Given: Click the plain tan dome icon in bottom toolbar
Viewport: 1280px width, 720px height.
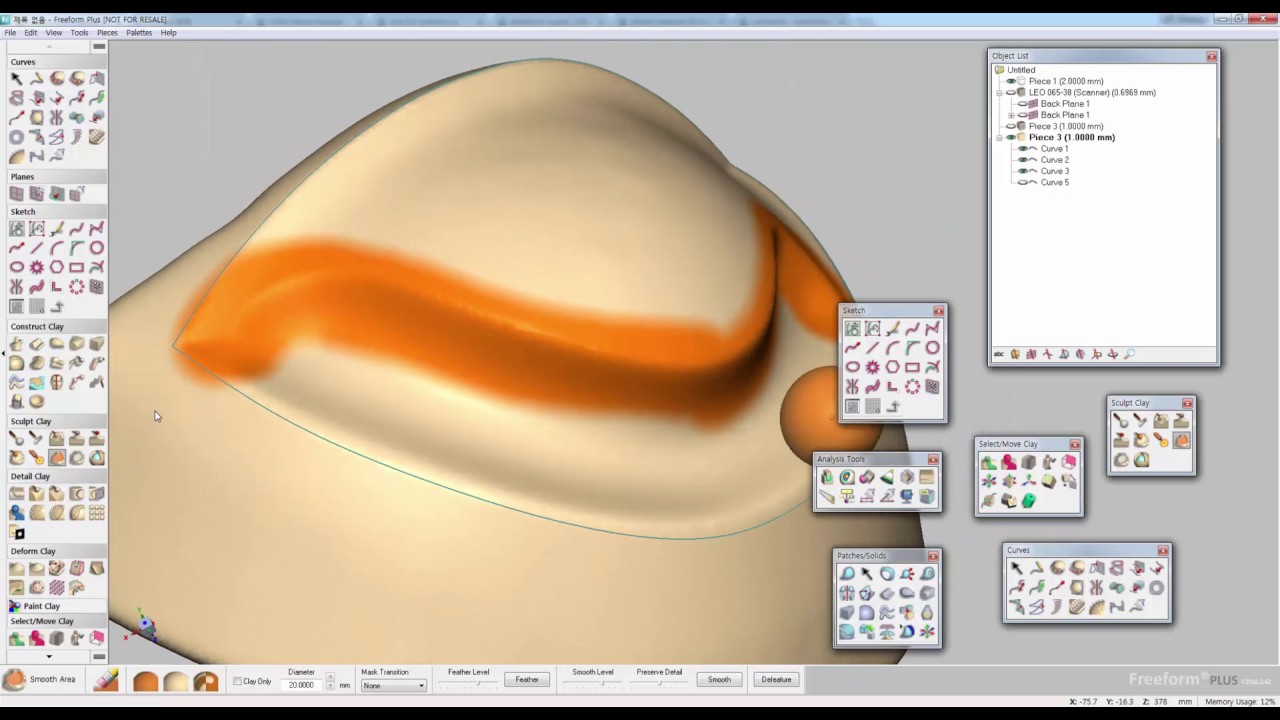Looking at the screenshot, I should pos(176,681).
